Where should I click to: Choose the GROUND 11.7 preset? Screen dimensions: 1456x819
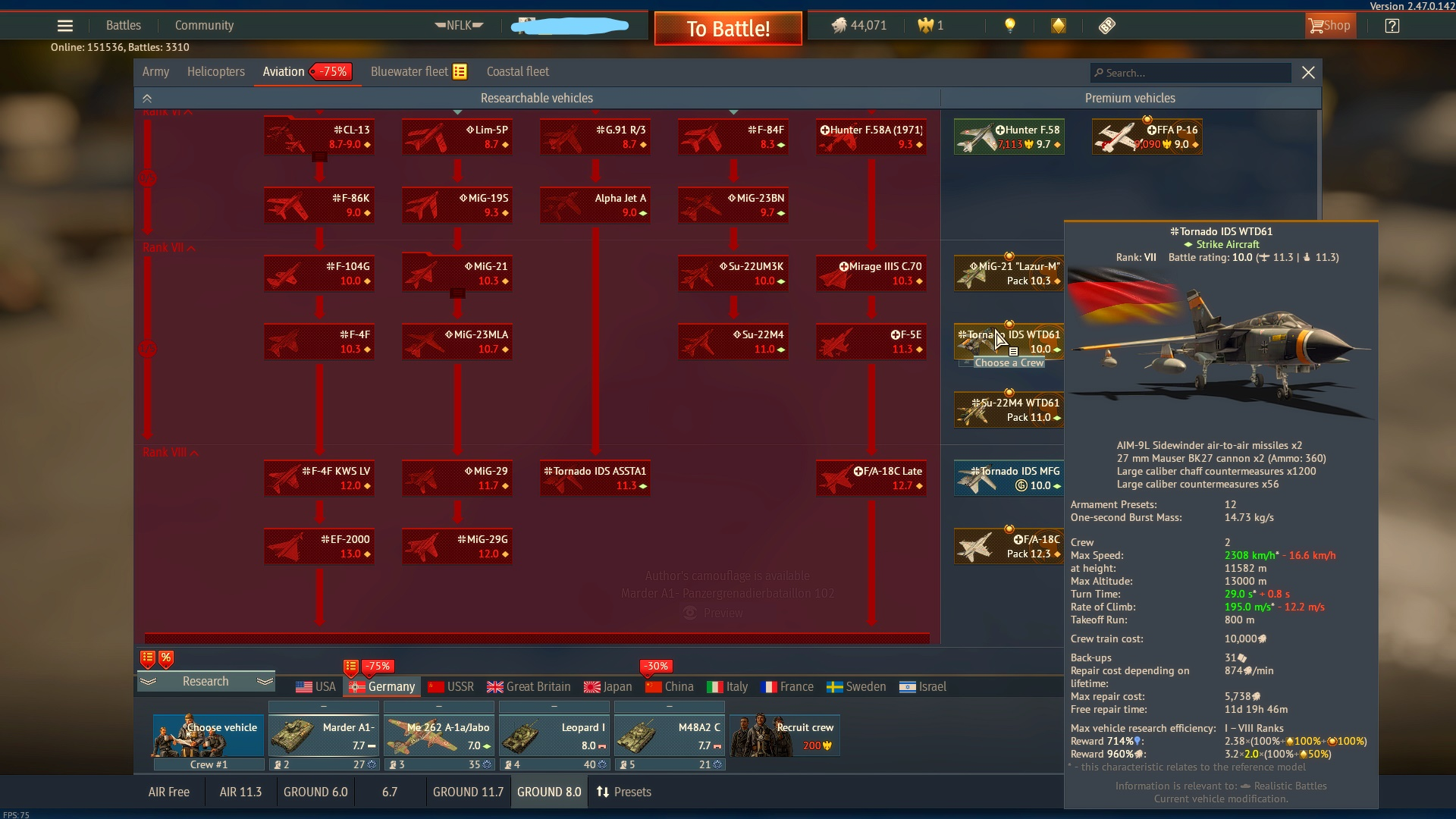[x=467, y=792]
